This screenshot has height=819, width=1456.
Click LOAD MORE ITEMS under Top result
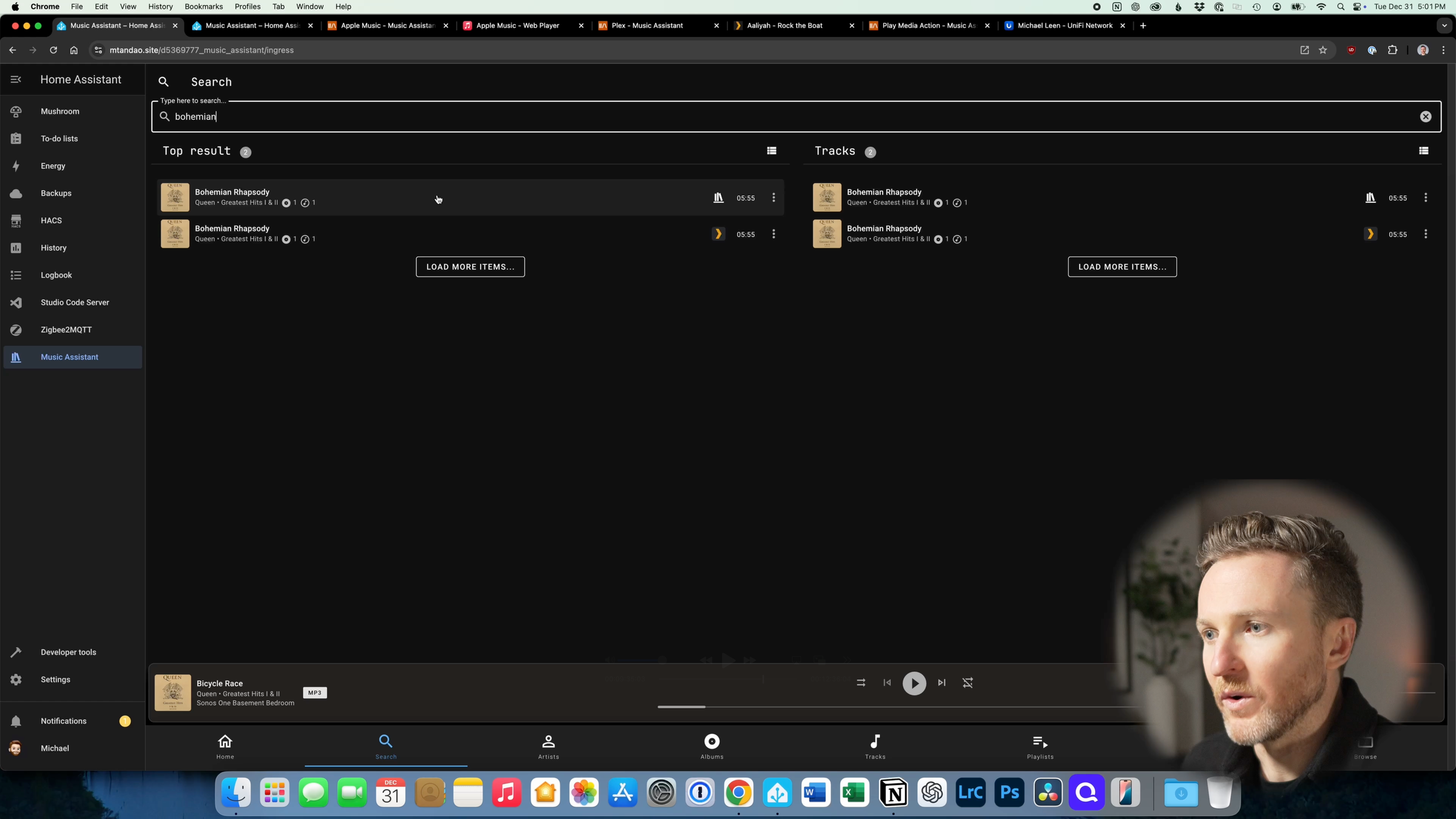click(470, 266)
